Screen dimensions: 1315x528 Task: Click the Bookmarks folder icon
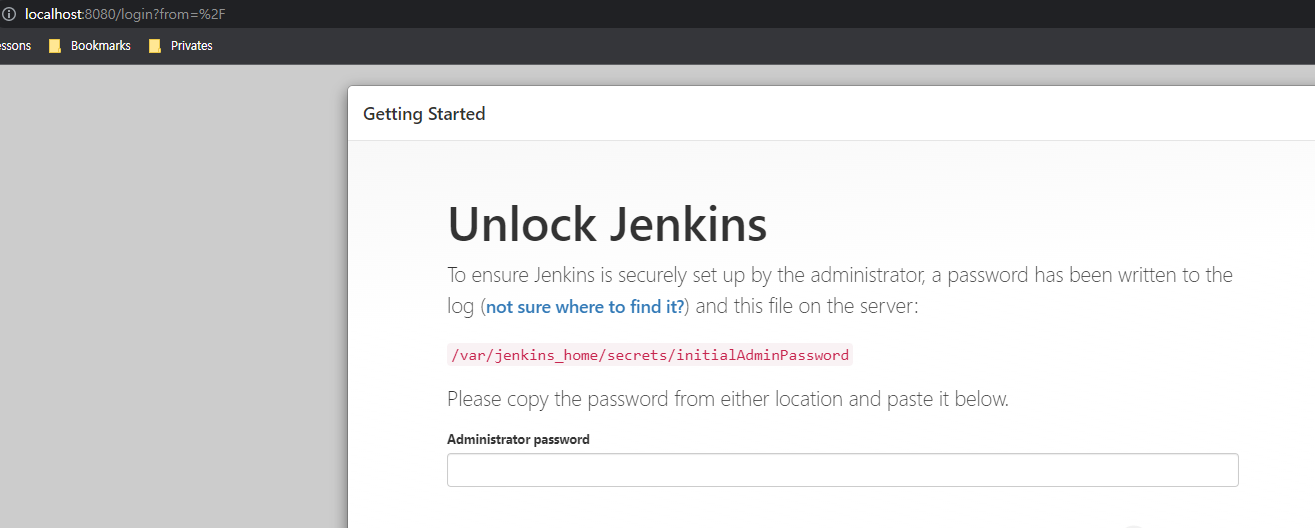coord(55,46)
